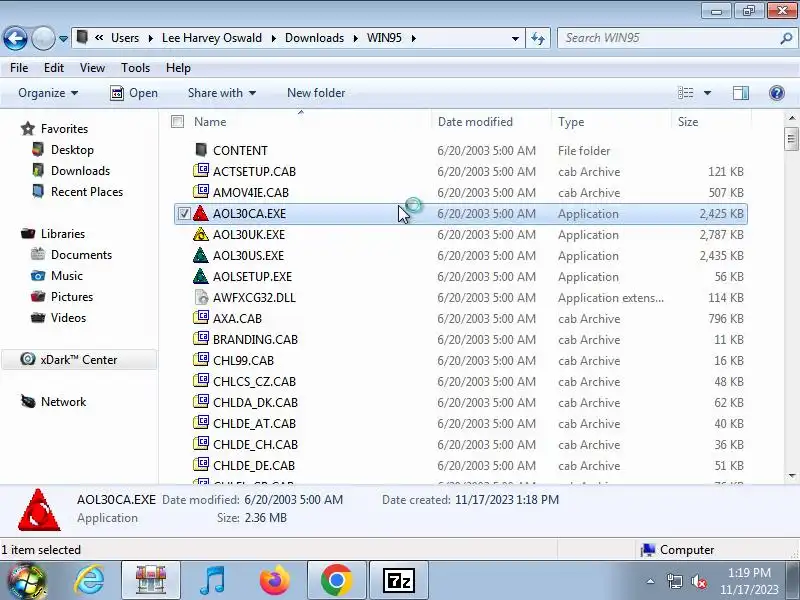
Task: Expand the arrow after Lee Harvey Oswald
Action: 273,38
